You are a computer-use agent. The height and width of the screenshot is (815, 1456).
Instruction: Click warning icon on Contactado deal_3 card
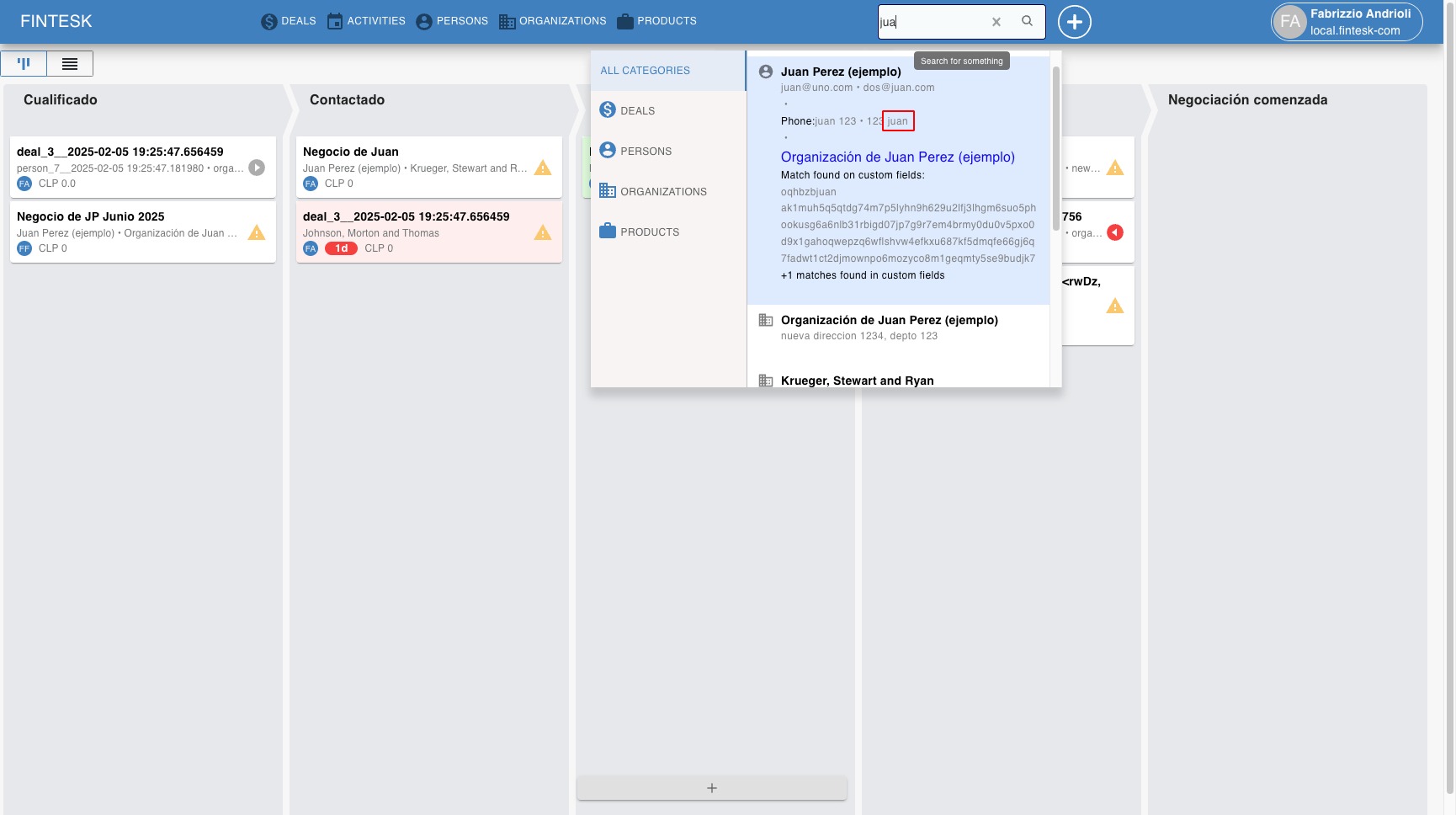(x=543, y=232)
